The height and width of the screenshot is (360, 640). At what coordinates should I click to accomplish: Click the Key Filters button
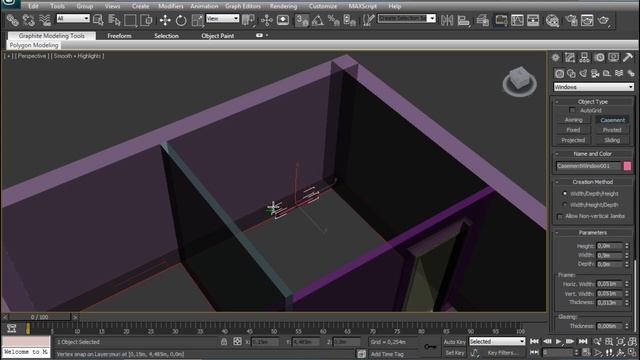coord(503,352)
